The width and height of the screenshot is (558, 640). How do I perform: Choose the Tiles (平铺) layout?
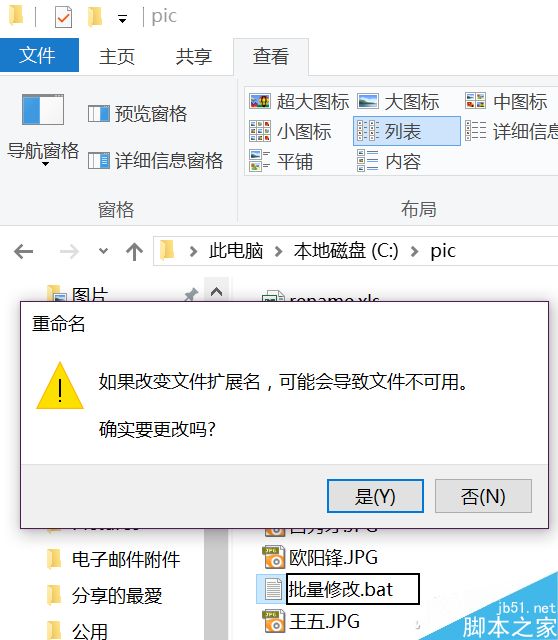tap(281, 161)
